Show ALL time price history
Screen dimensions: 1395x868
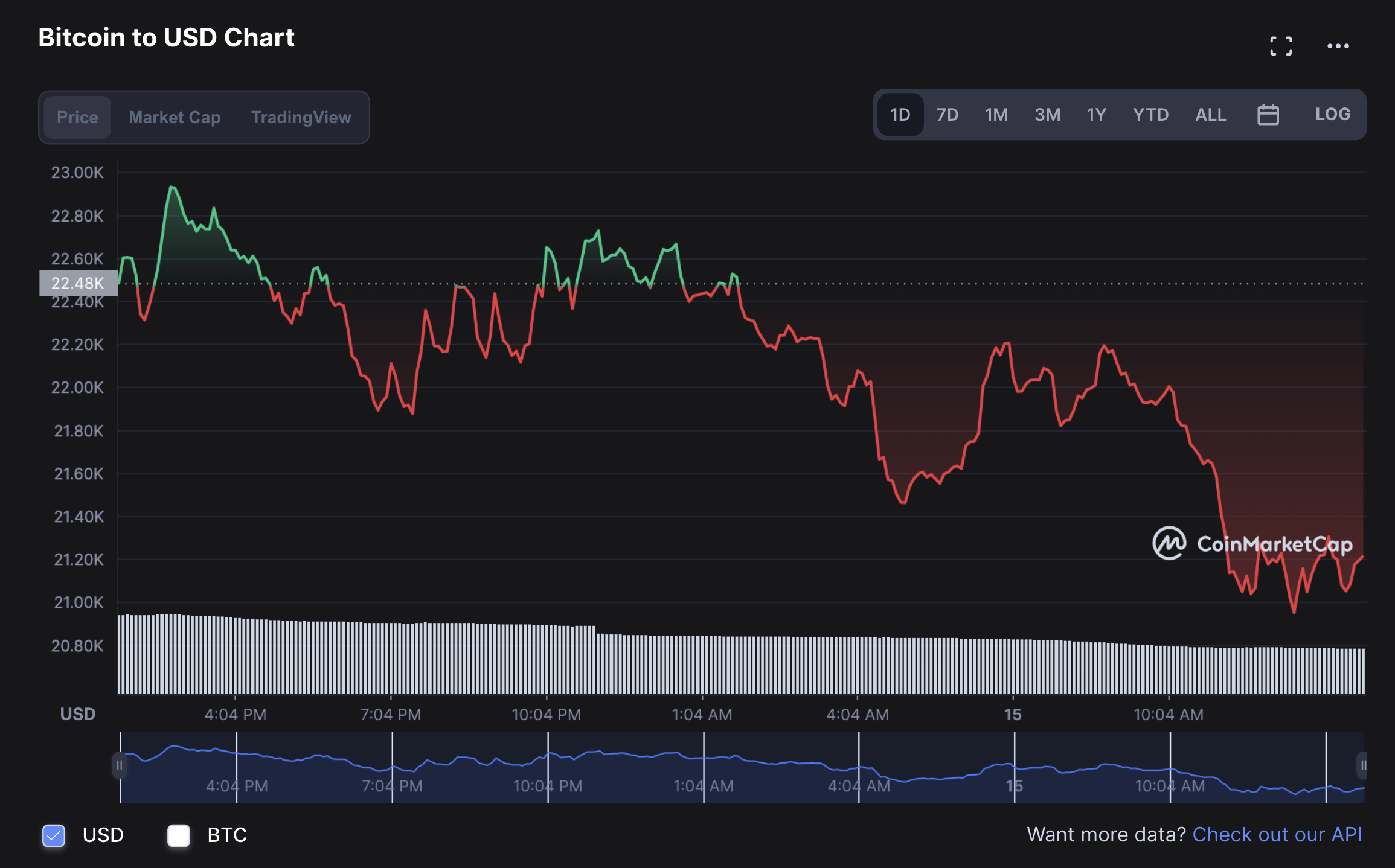1210,115
